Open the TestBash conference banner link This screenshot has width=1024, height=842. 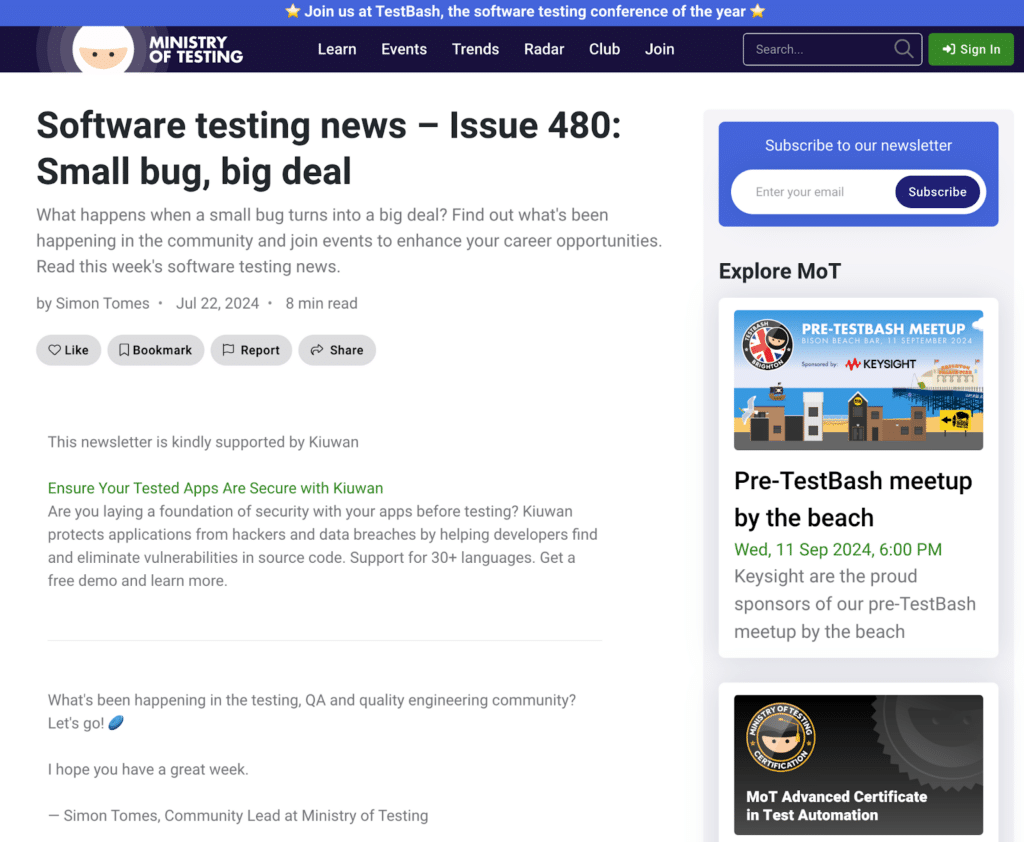[x=512, y=12]
